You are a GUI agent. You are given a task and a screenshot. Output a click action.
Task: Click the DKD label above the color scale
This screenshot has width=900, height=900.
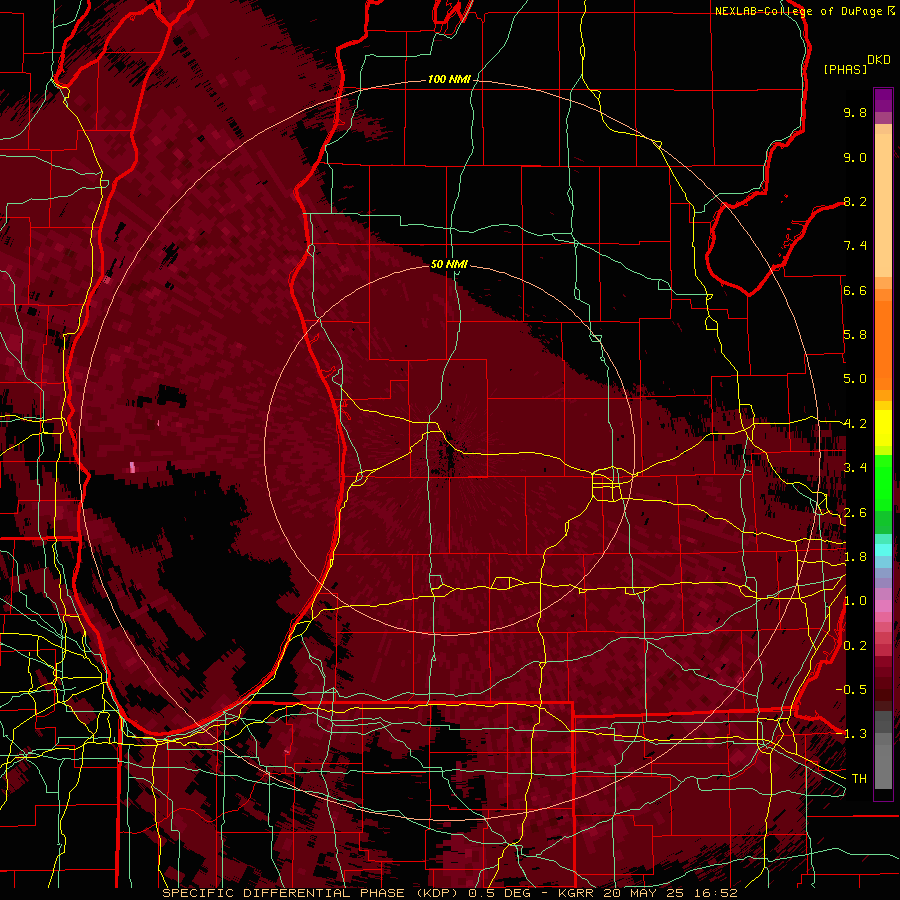tap(879, 60)
